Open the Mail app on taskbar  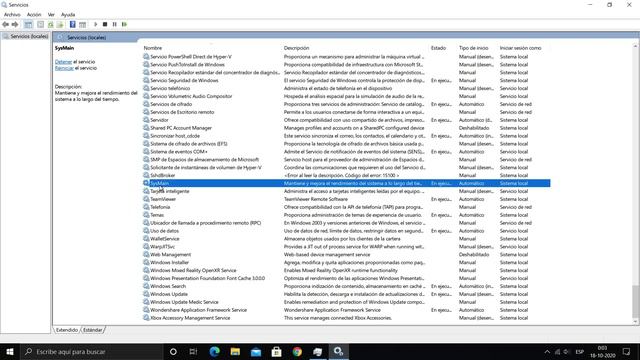pos(256,351)
